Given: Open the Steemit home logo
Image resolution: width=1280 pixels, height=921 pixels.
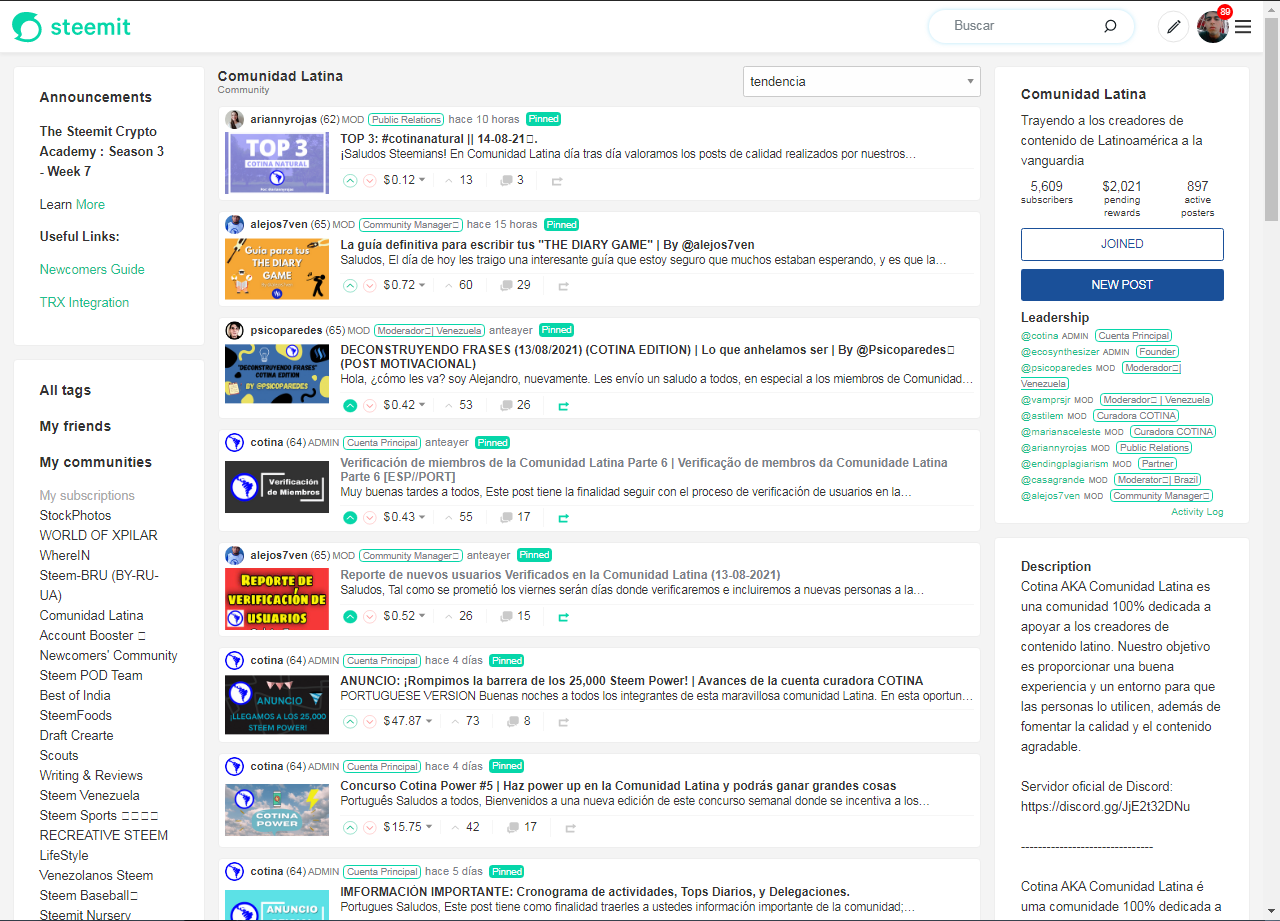Looking at the screenshot, I should pos(71,26).
